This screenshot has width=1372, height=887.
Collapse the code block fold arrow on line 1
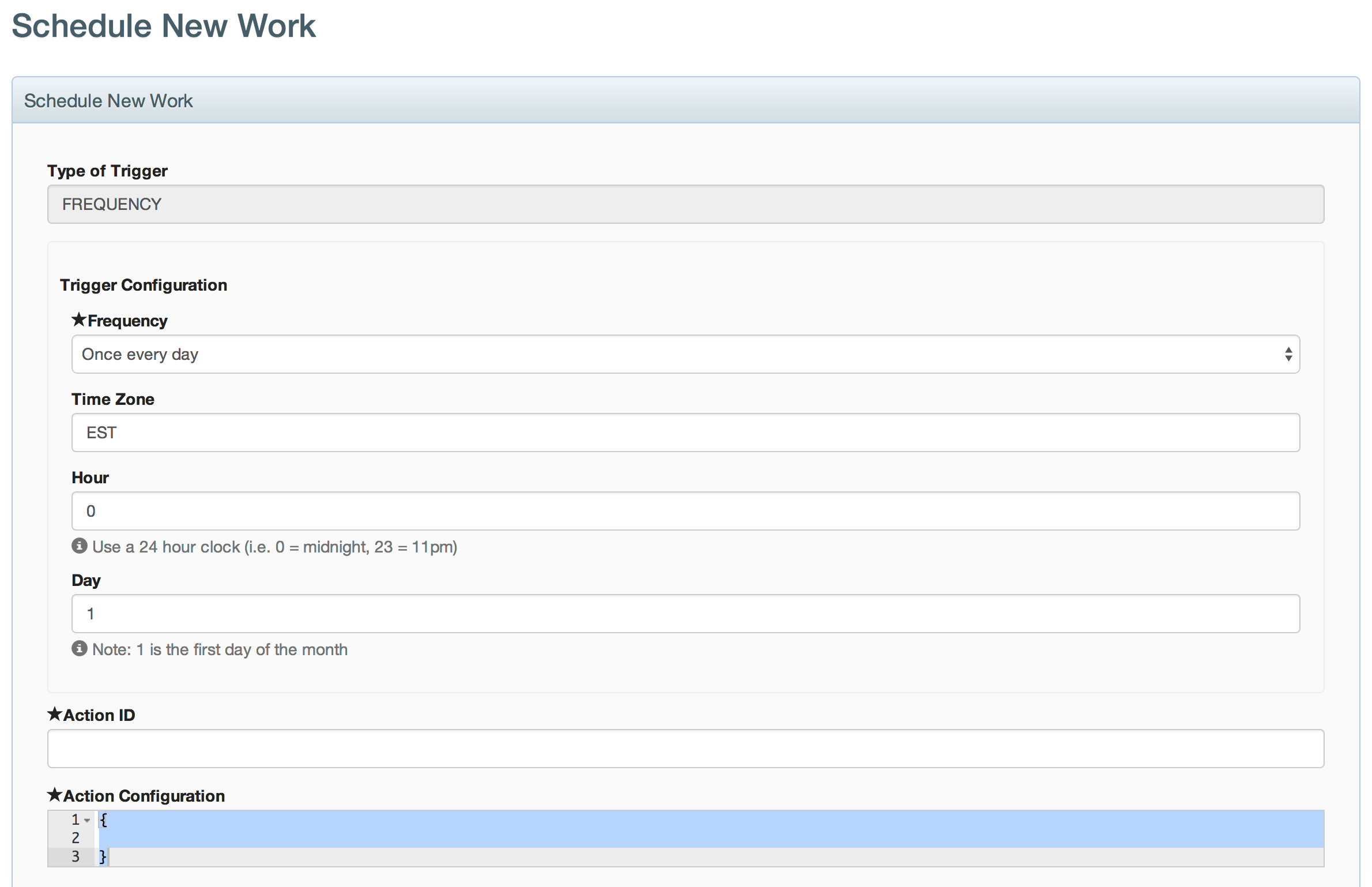click(x=87, y=820)
